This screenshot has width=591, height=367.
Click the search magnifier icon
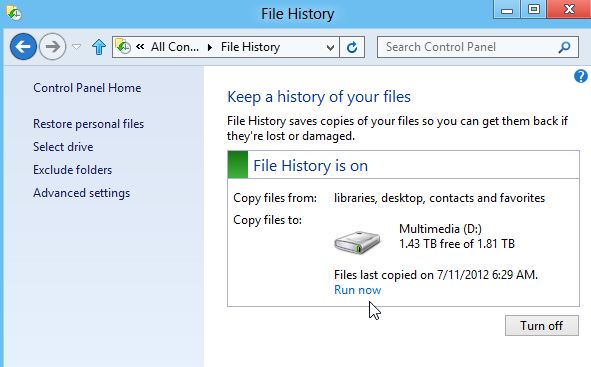point(564,47)
